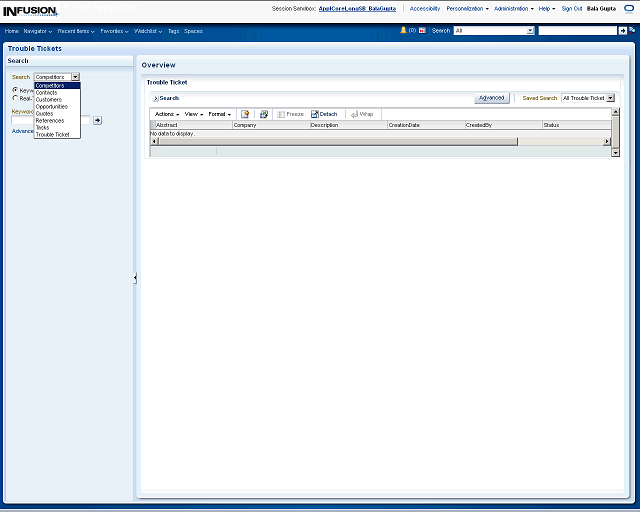Click the INFUSION logo
Image resolution: width=640 pixels, height=512 pixels.
pyautogui.click(x=31, y=11)
